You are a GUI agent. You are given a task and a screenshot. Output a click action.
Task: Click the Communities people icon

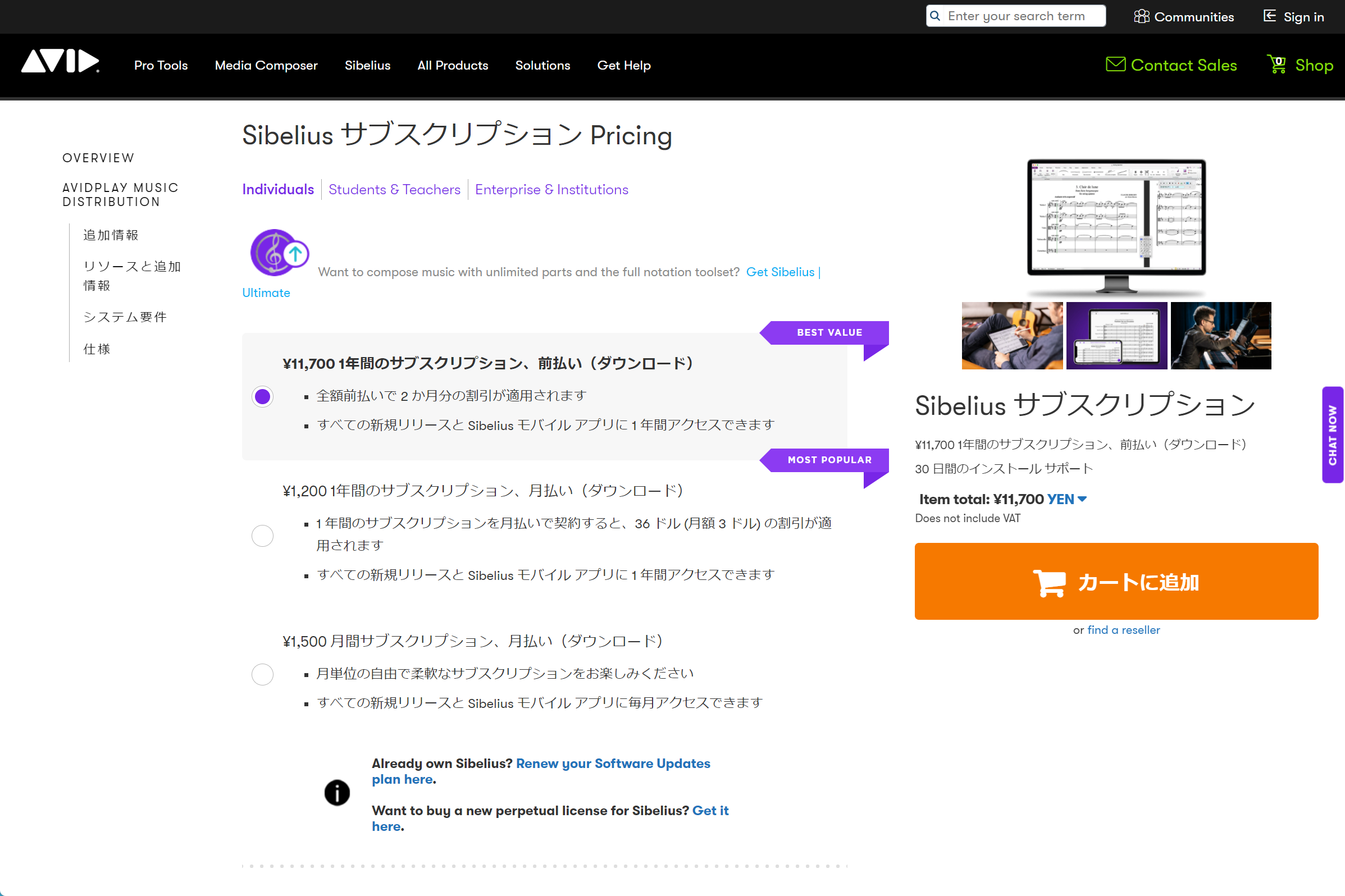pyautogui.click(x=1141, y=17)
